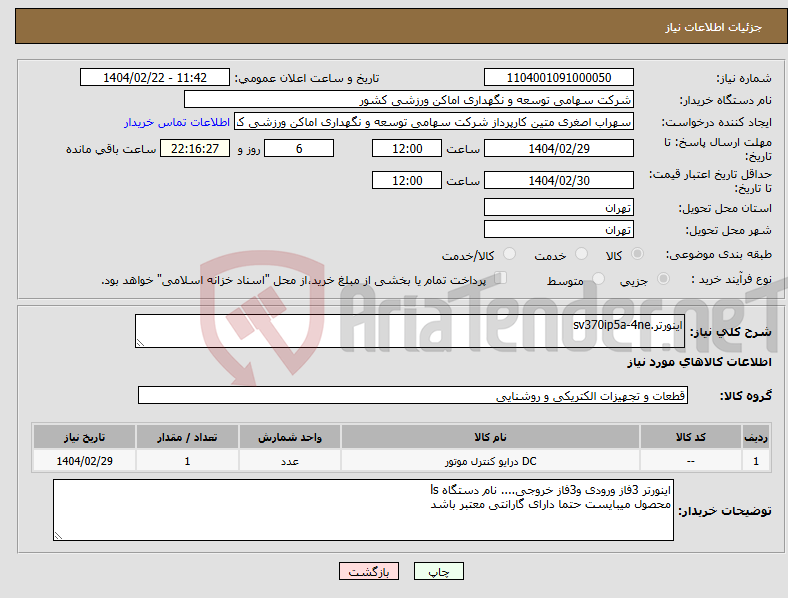Click the product code cell showing --

coord(691,461)
